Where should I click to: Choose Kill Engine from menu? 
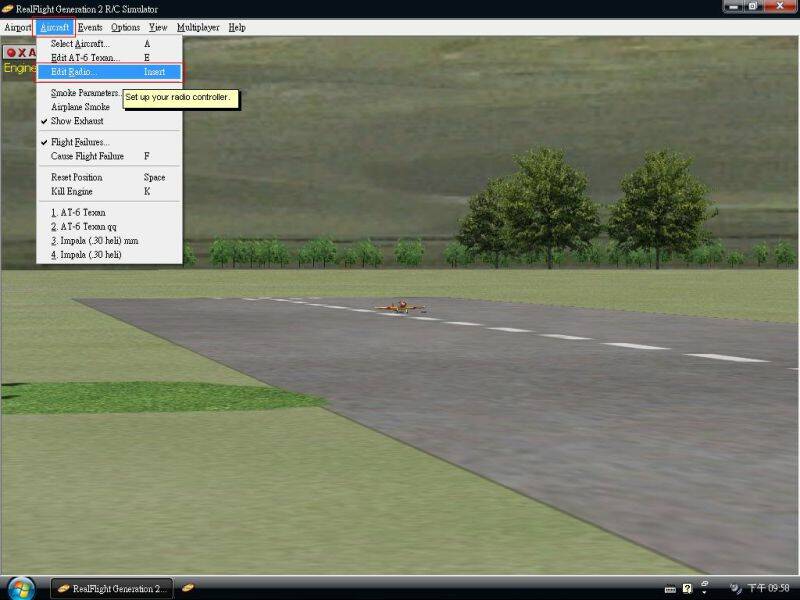click(x=109, y=191)
